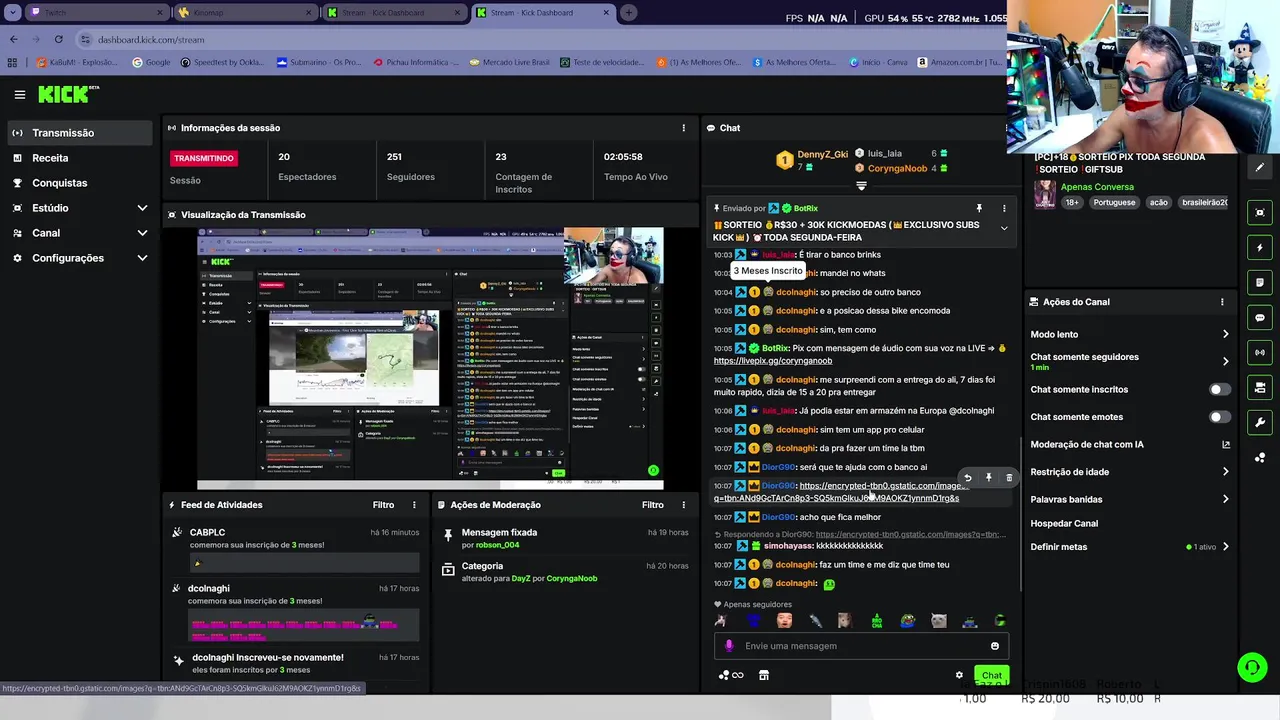The image size is (1280, 720).
Task: Open Filtro in Ações de Moderação
Action: (x=653, y=505)
